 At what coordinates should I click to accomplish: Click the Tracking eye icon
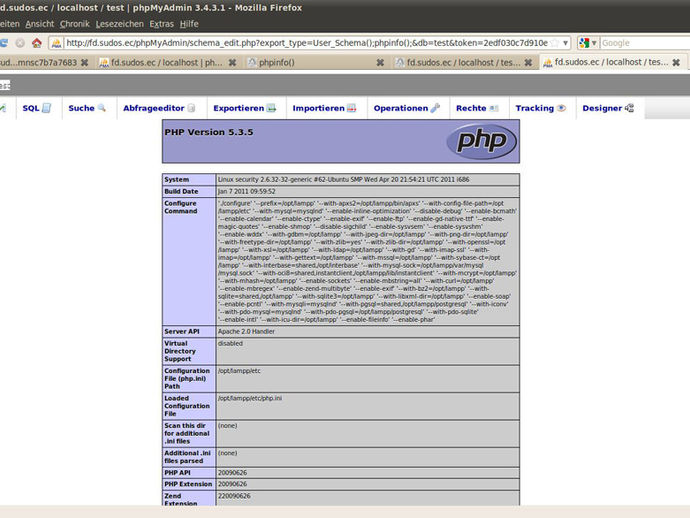point(561,108)
